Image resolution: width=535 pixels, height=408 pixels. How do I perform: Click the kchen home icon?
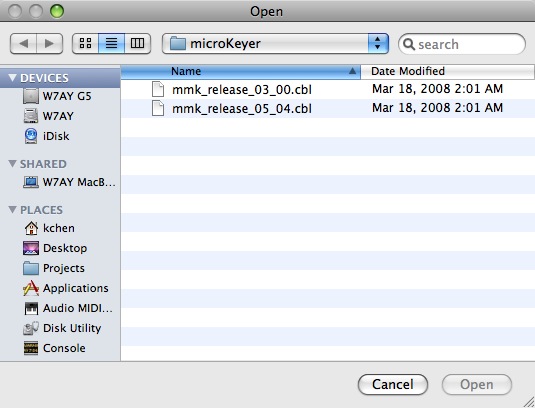tap(31, 228)
